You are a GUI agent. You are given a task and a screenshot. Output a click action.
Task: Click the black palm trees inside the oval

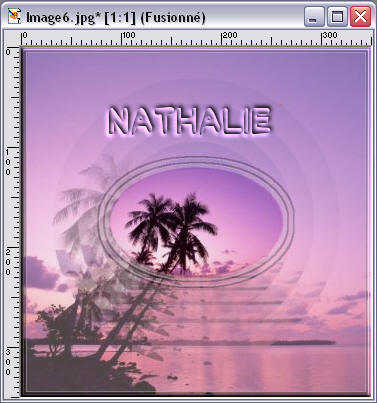point(171,233)
